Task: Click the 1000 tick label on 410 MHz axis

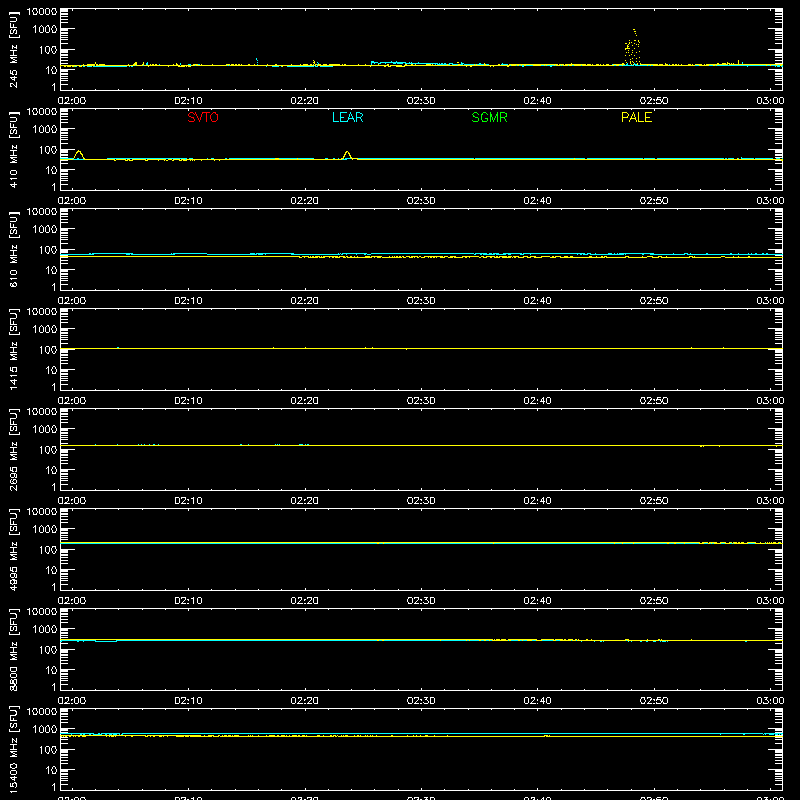Action: point(45,130)
